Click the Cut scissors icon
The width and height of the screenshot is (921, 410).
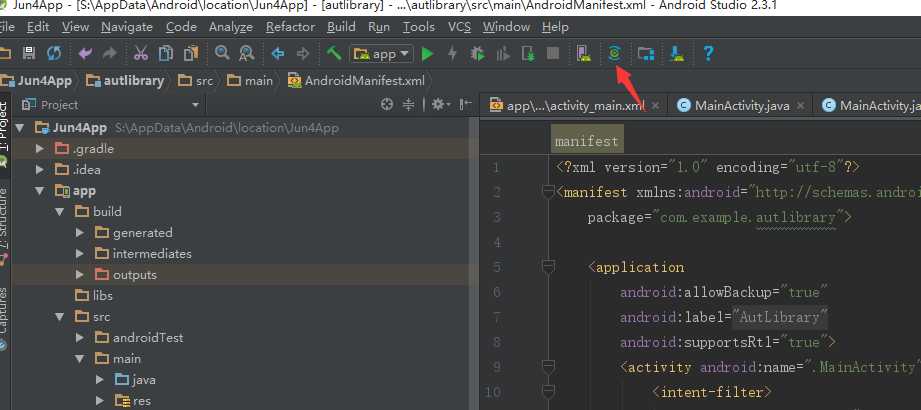point(140,54)
